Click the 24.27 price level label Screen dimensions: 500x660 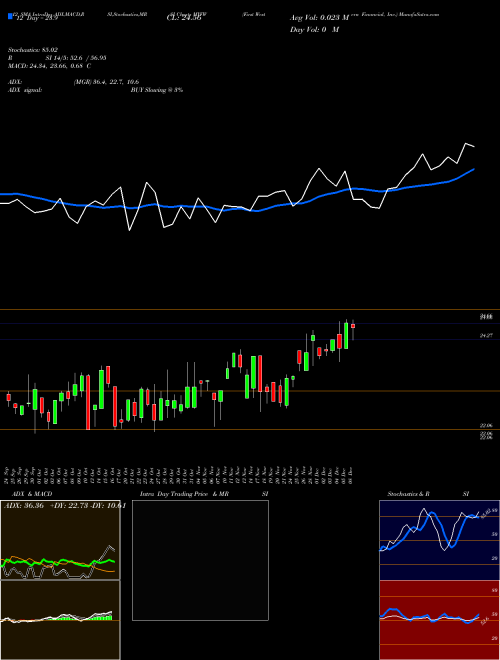pyautogui.click(x=486, y=335)
